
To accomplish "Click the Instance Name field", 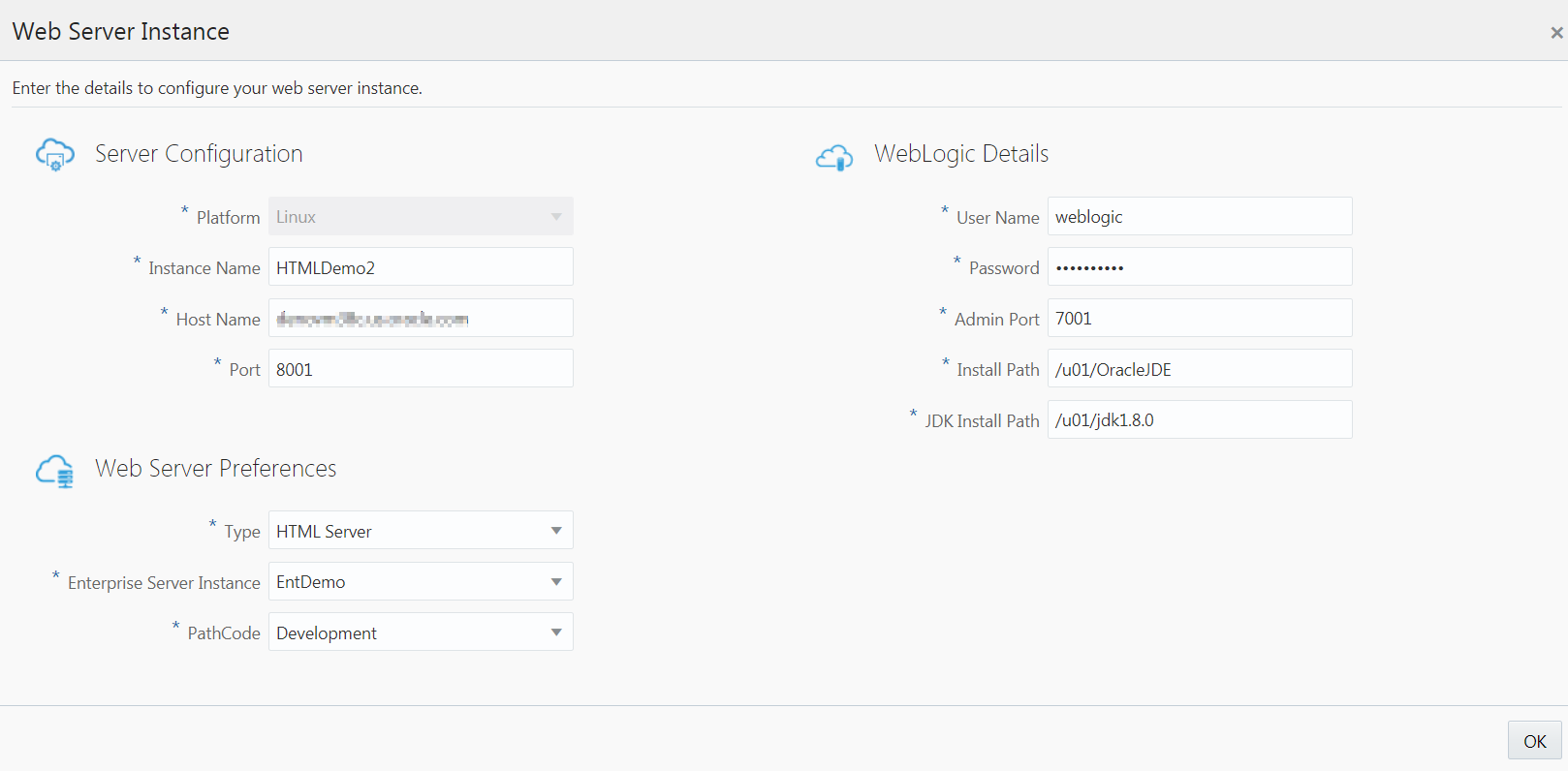I will click(x=421, y=267).
